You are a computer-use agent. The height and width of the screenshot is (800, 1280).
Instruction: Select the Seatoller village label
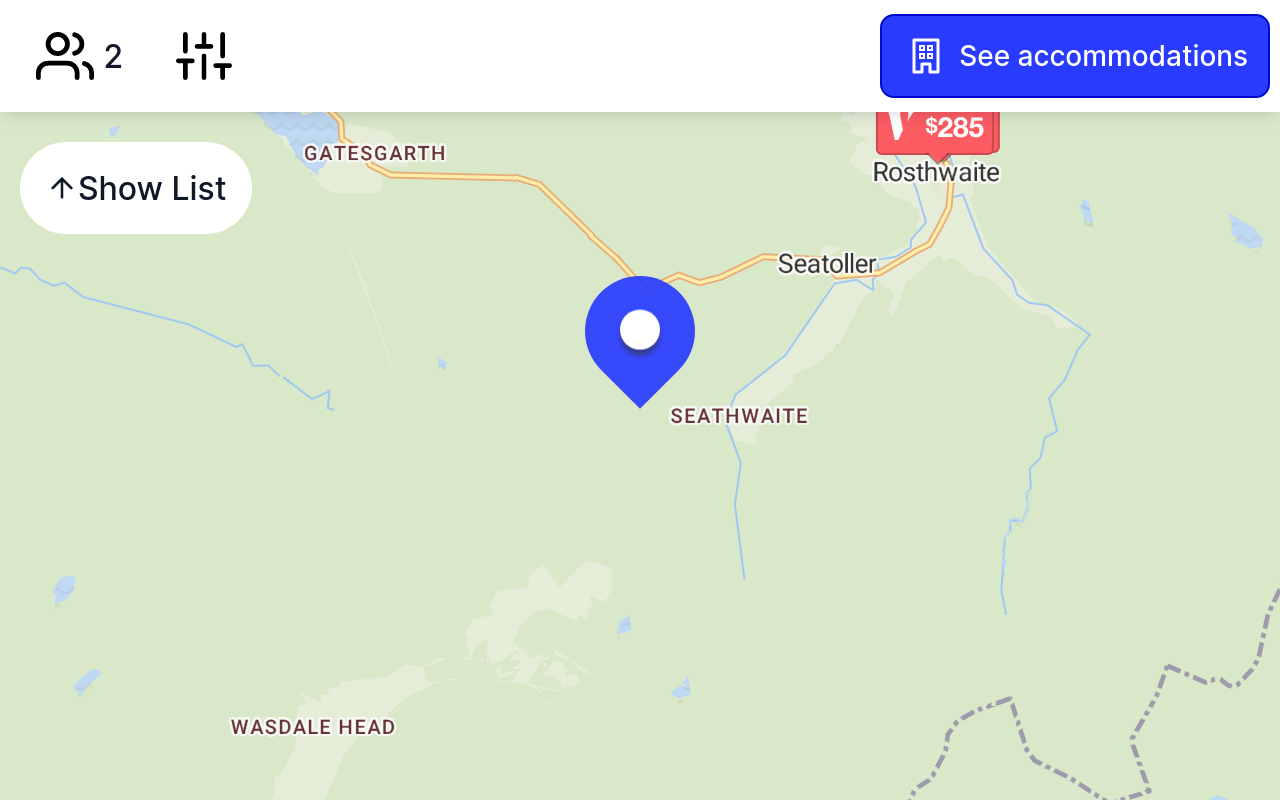827,264
